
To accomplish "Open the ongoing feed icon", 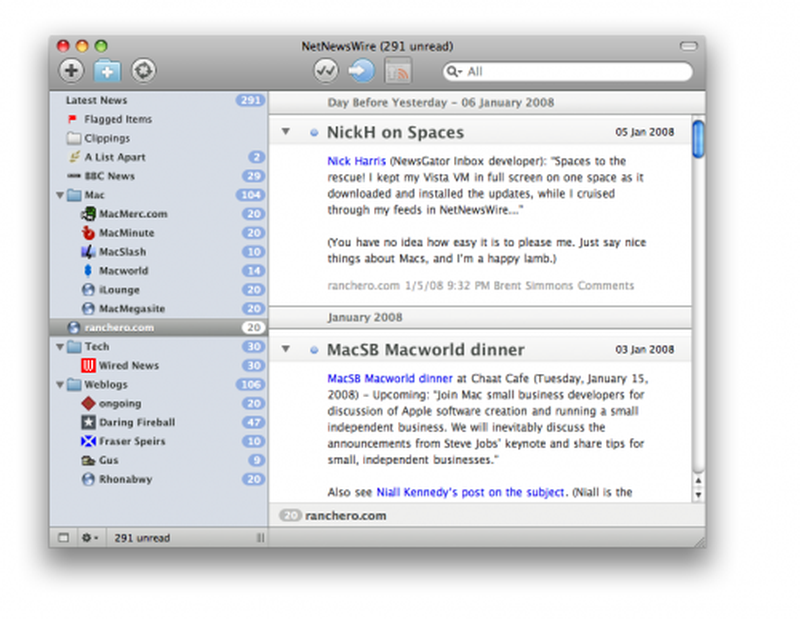I will 88,403.
